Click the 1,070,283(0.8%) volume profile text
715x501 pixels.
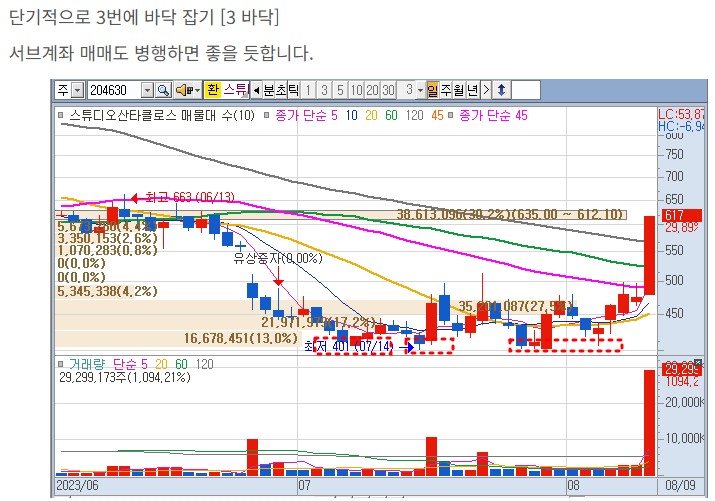pos(107,250)
